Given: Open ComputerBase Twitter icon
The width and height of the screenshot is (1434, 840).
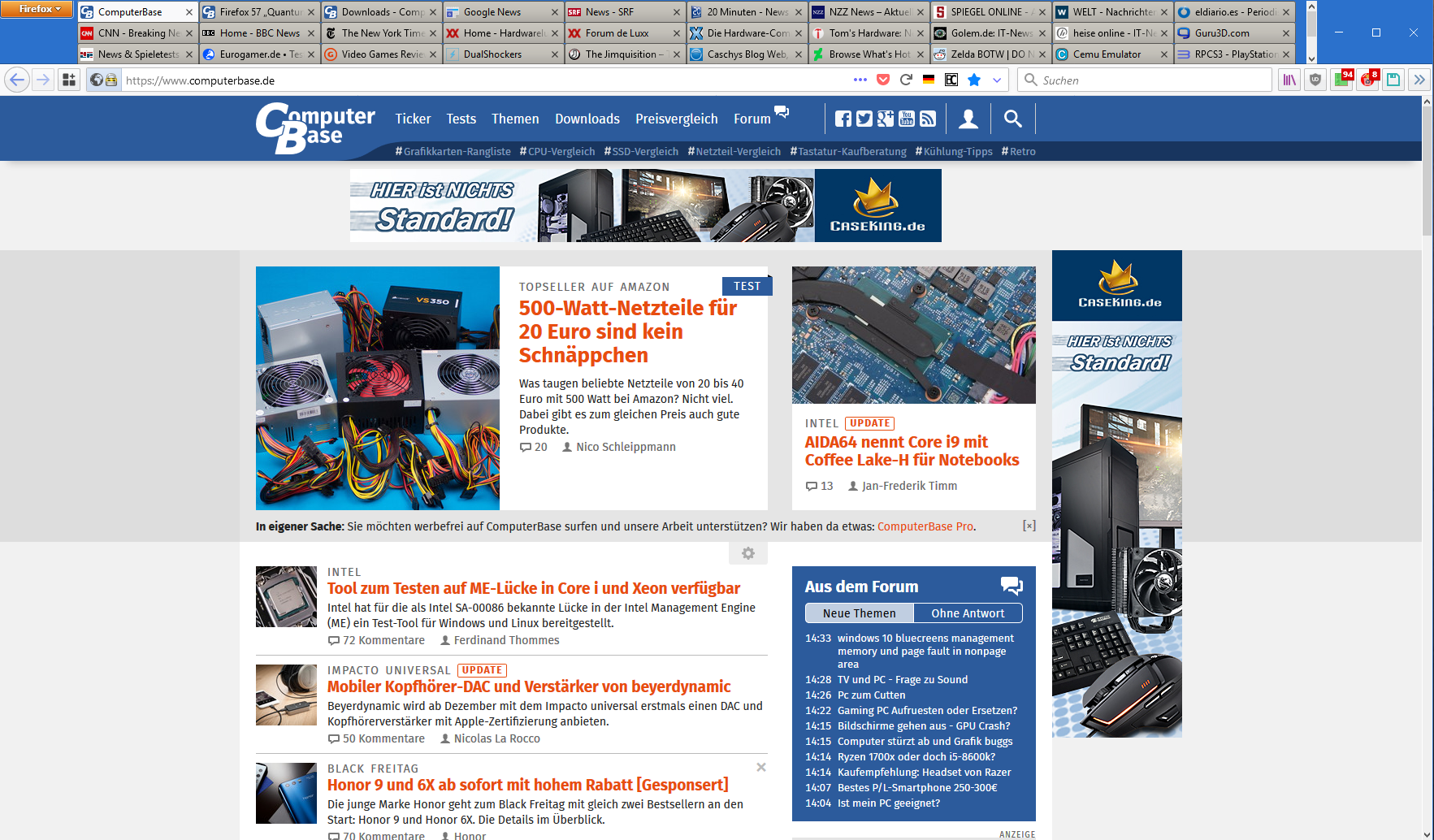Looking at the screenshot, I should click(864, 119).
